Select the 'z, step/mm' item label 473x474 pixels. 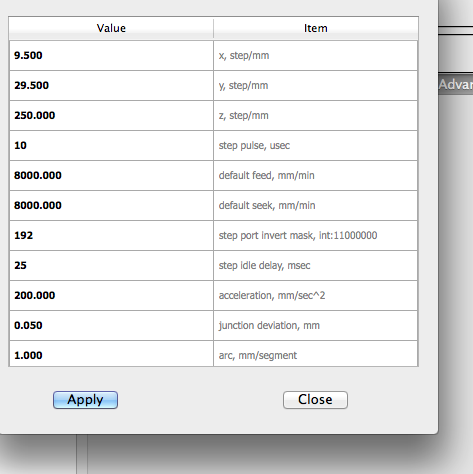click(243, 116)
